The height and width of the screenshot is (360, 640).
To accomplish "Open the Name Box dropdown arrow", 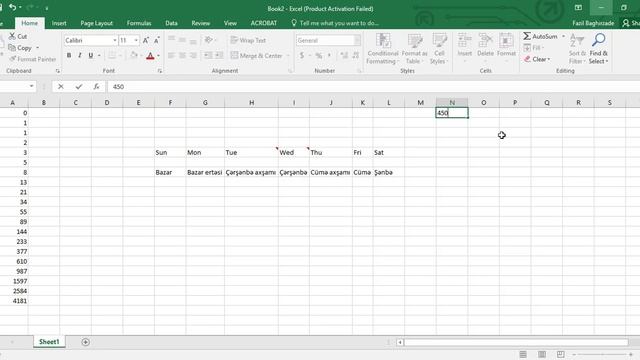I will click(31, 87).
